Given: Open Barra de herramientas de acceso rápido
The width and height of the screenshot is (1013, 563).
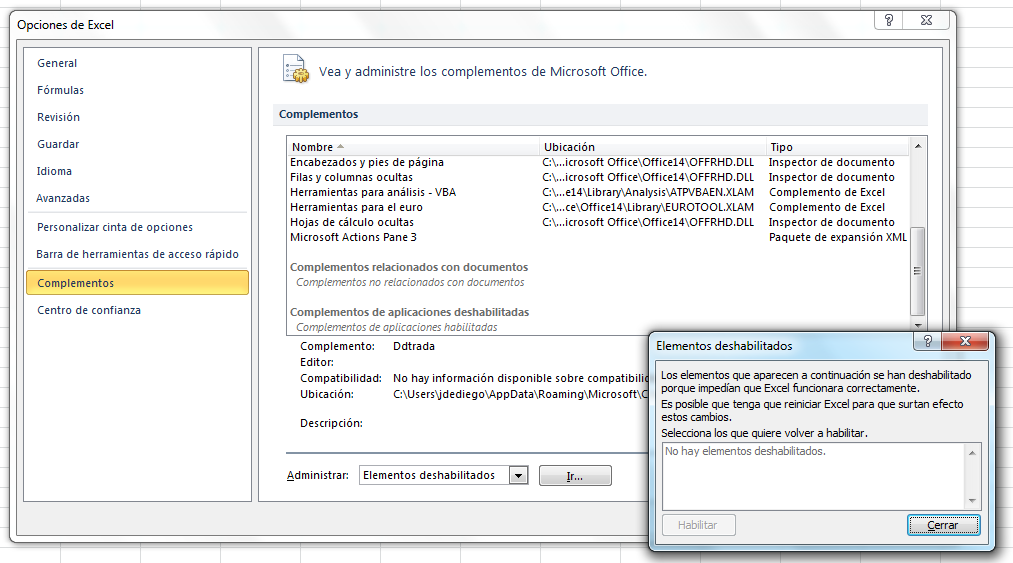Looking at the screenshot, I should (137, 254).
